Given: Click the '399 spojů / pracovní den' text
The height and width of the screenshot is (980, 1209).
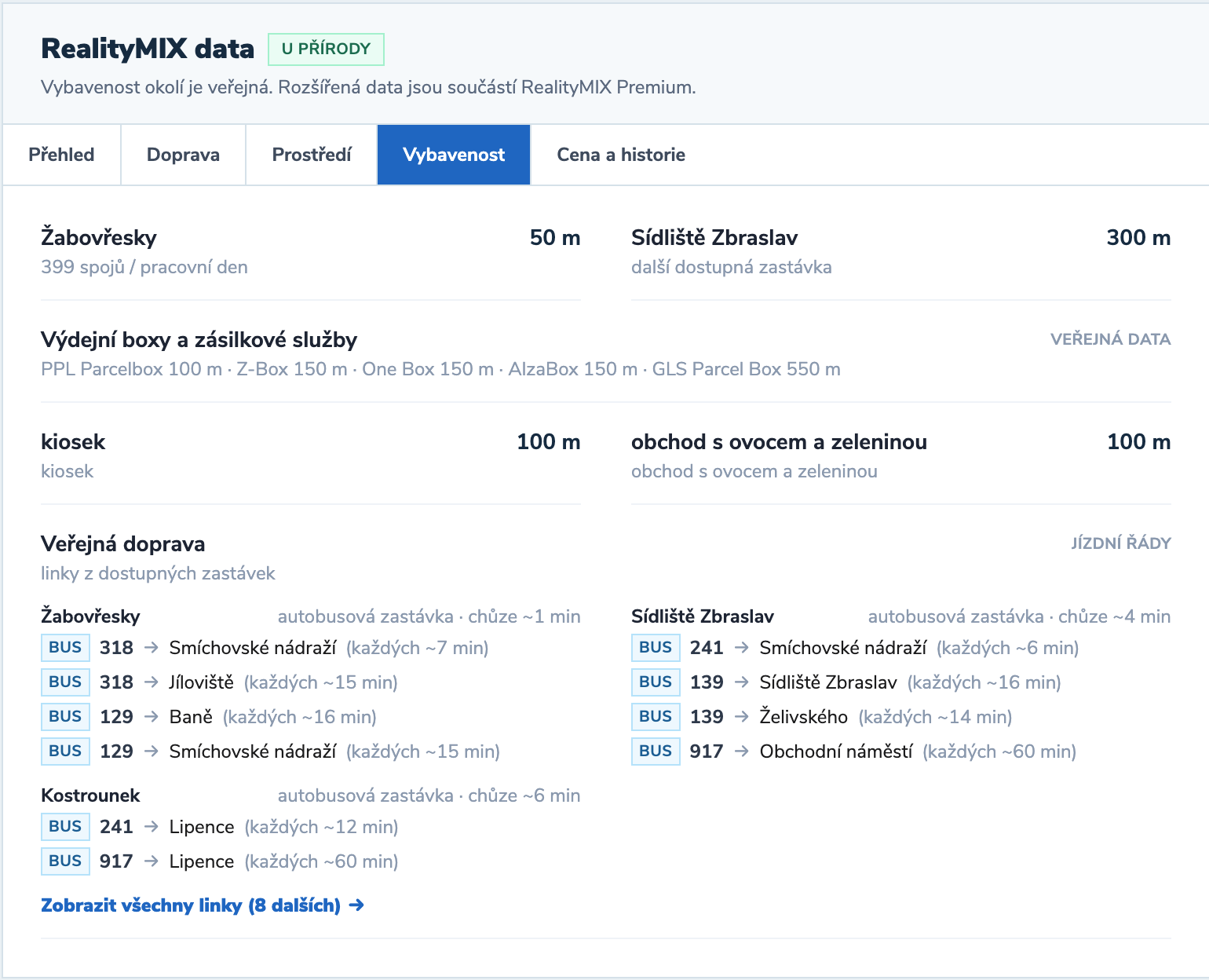Looking at the screenshot, I should 144,267.
